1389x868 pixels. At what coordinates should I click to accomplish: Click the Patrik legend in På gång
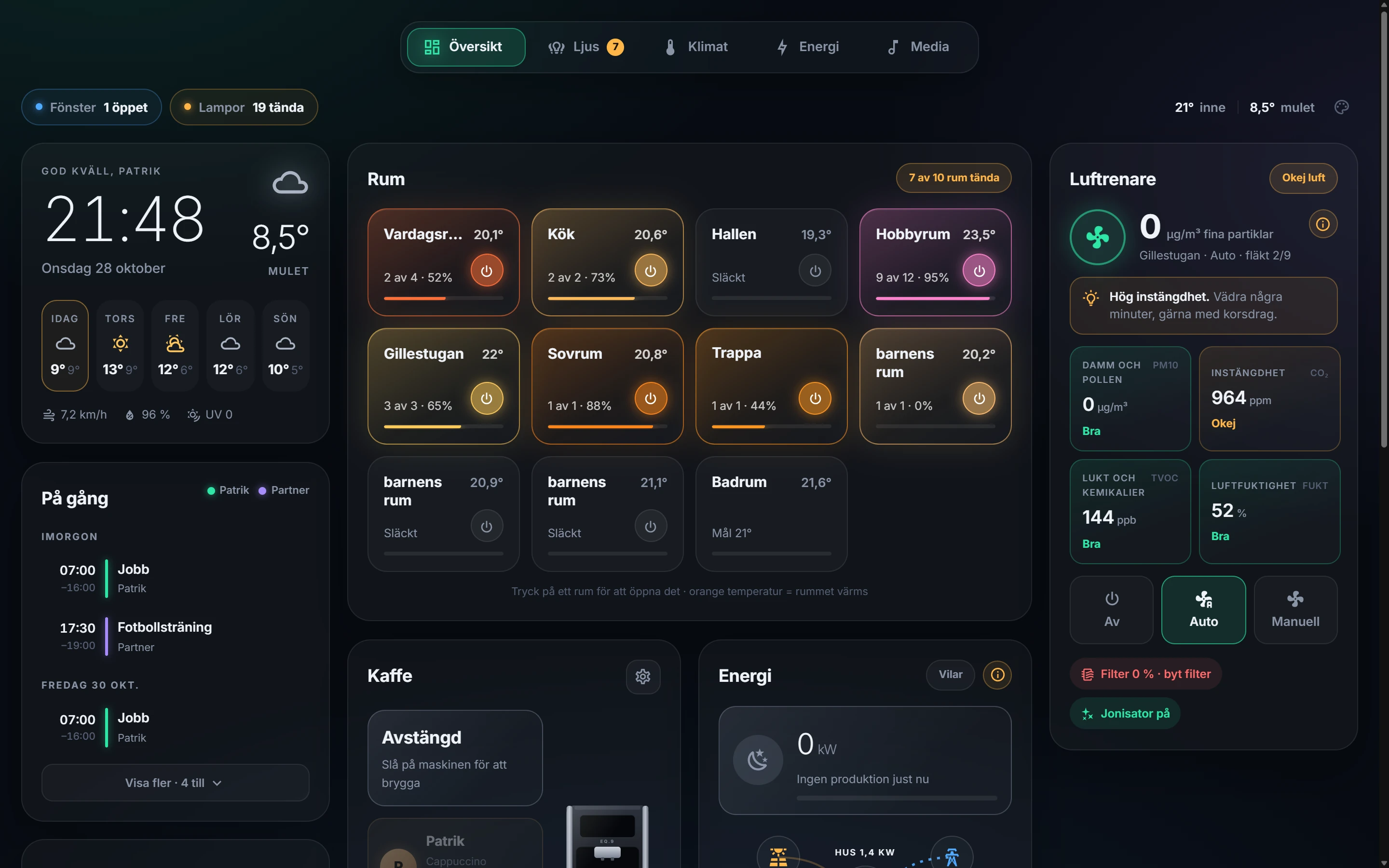228,490
